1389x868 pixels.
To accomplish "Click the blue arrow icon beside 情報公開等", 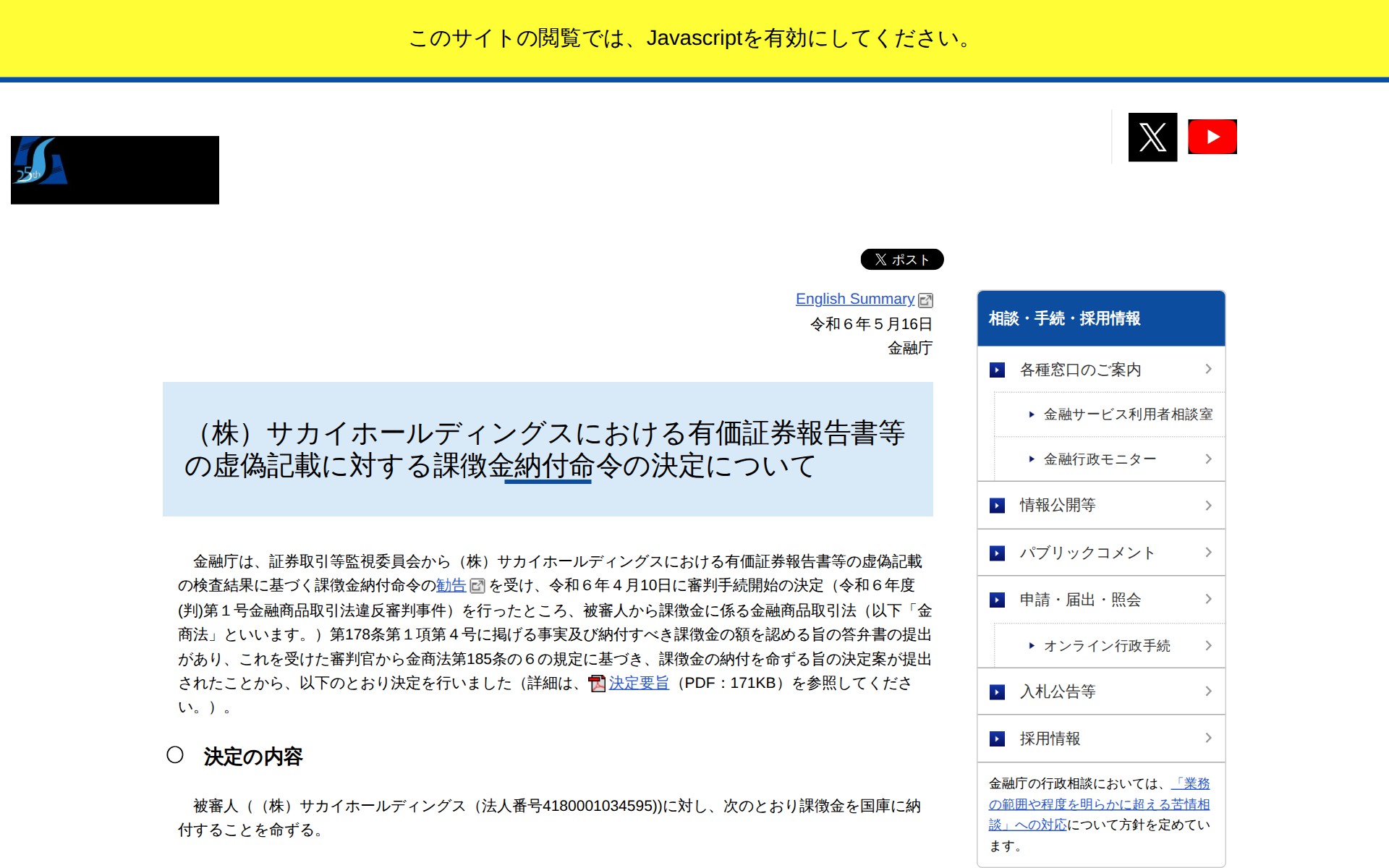I will (x=997, y=506).
